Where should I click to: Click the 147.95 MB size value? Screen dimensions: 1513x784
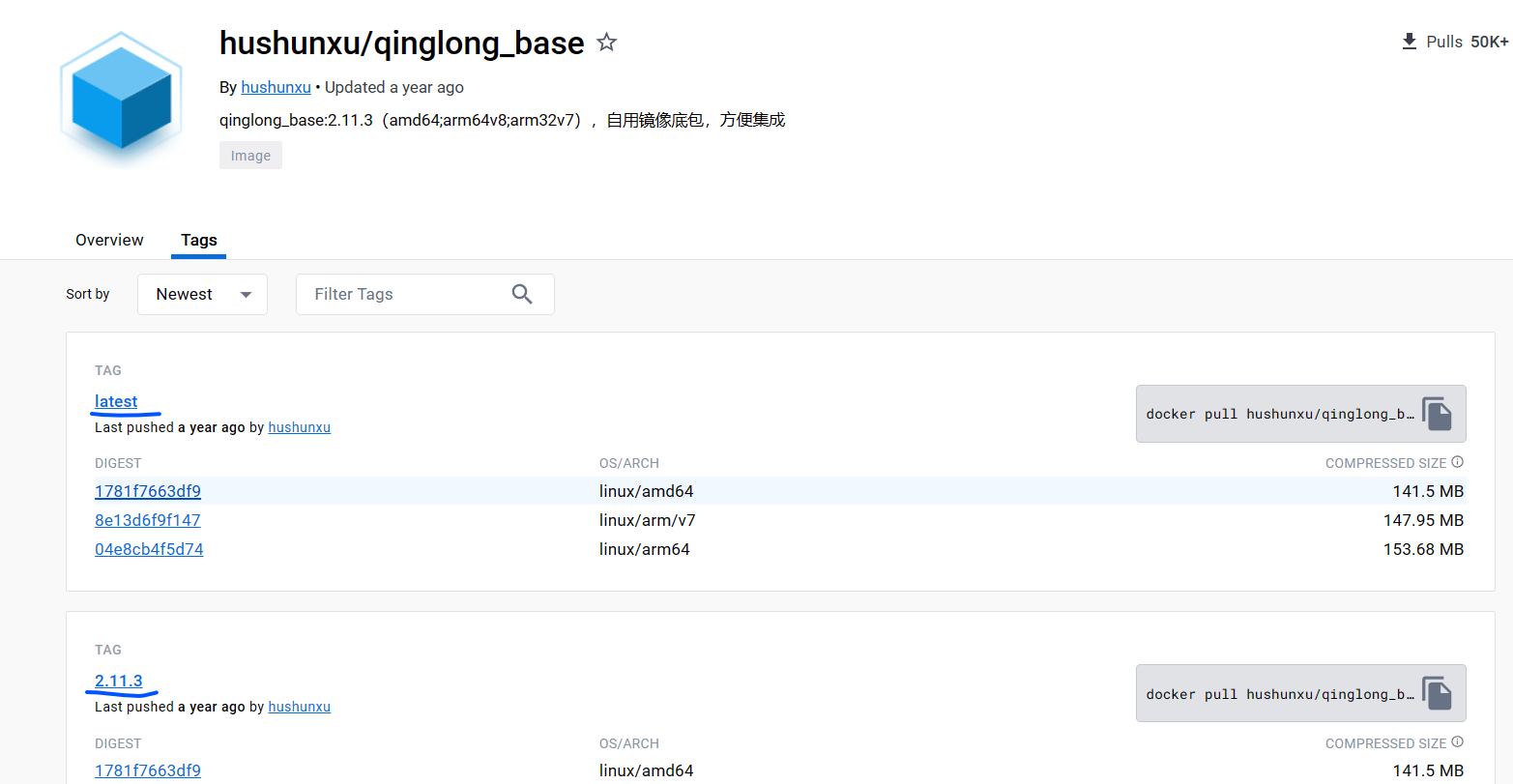point(1423,520)
